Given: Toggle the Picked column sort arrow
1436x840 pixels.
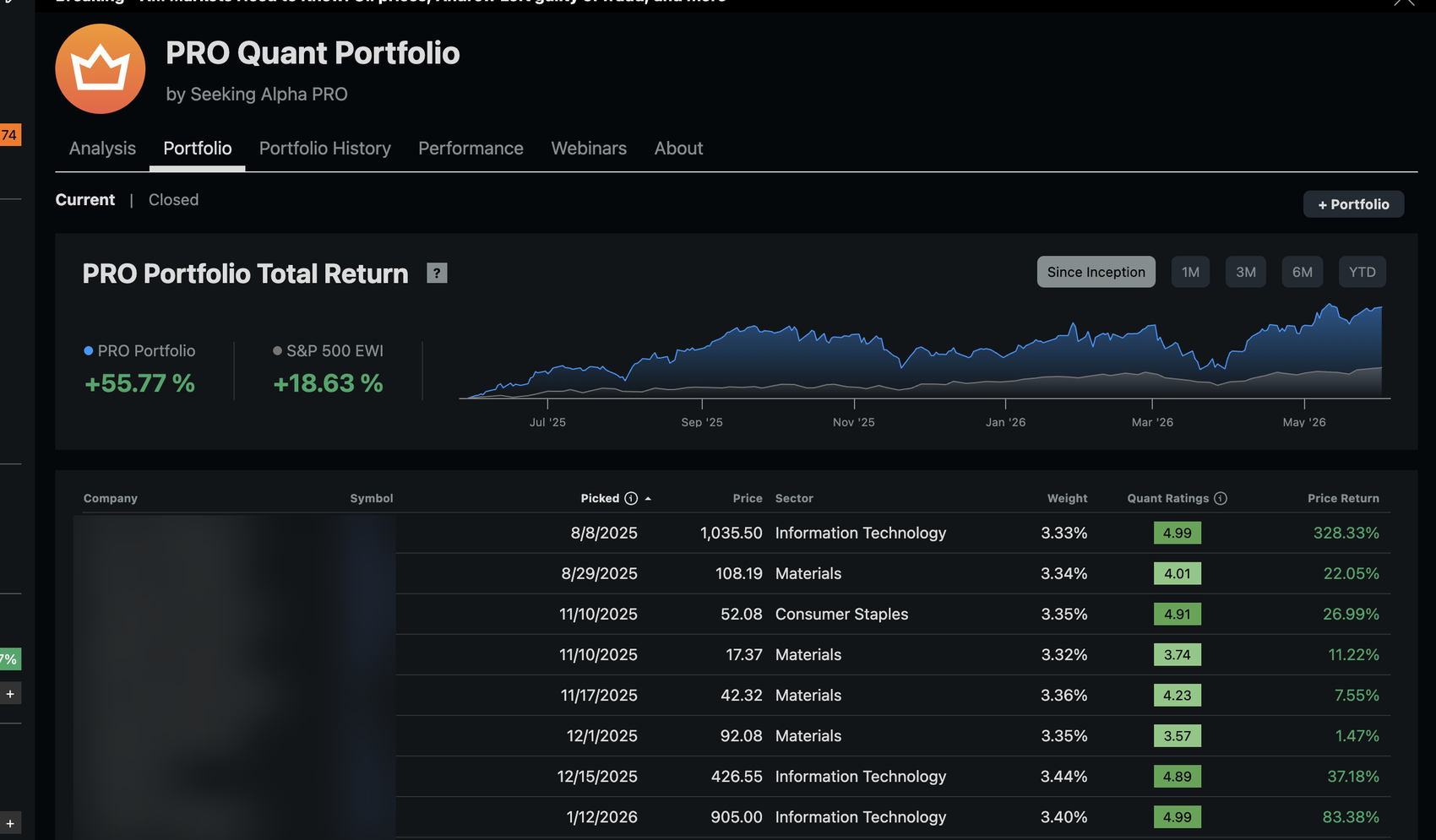Looking at the screenshot, I should point(648,499).
